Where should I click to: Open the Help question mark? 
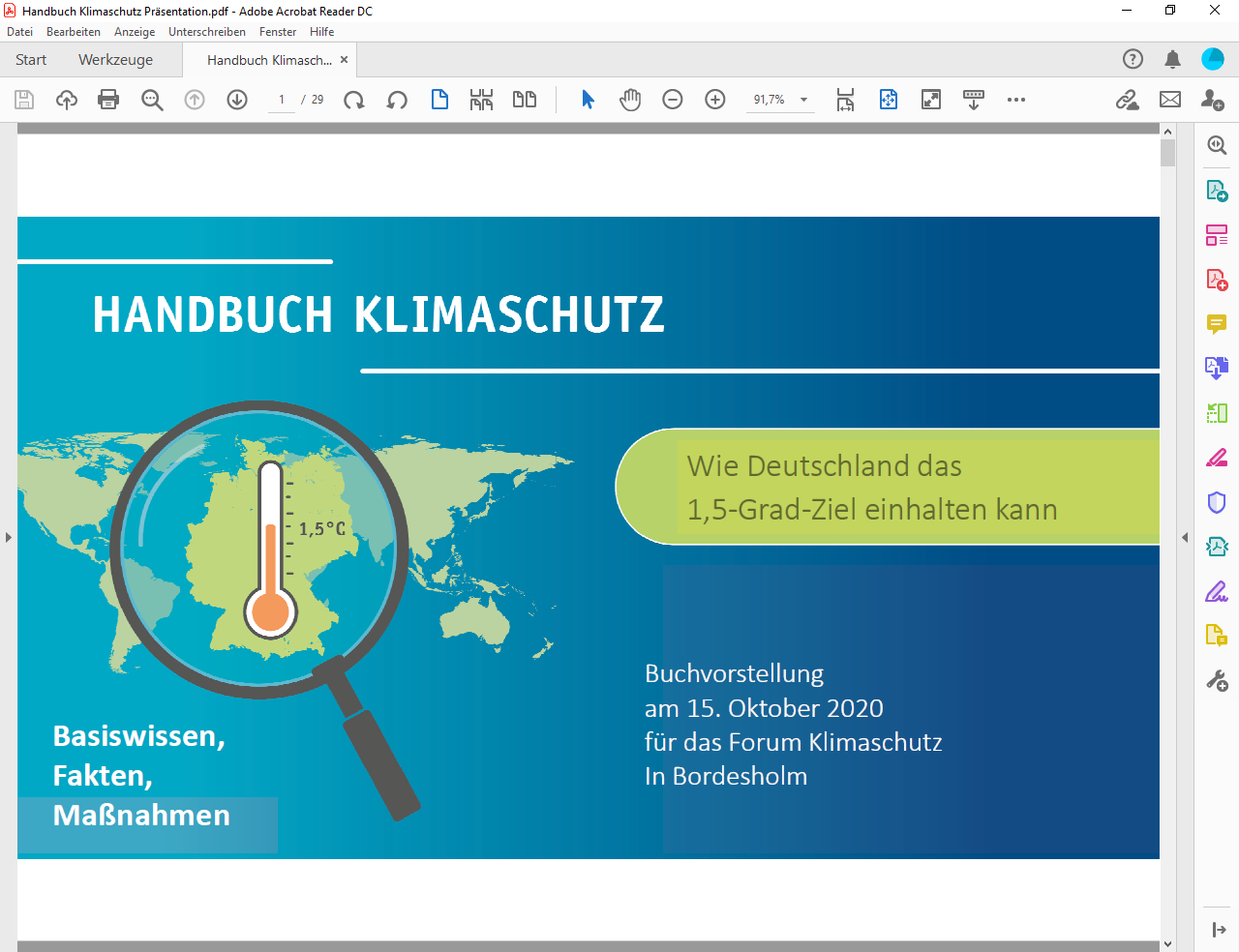tap(1133, 59)
